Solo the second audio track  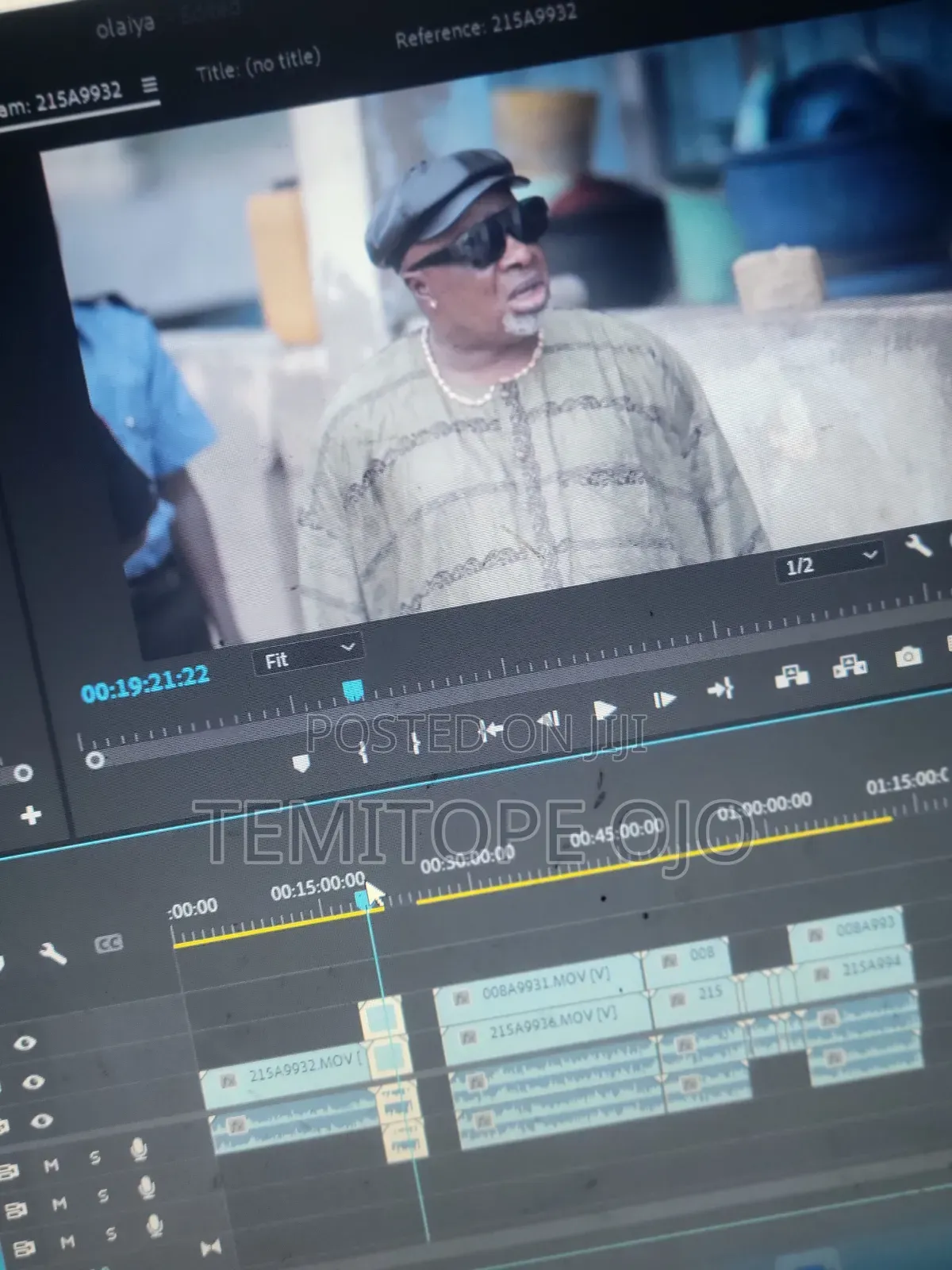pos(103,1195)
